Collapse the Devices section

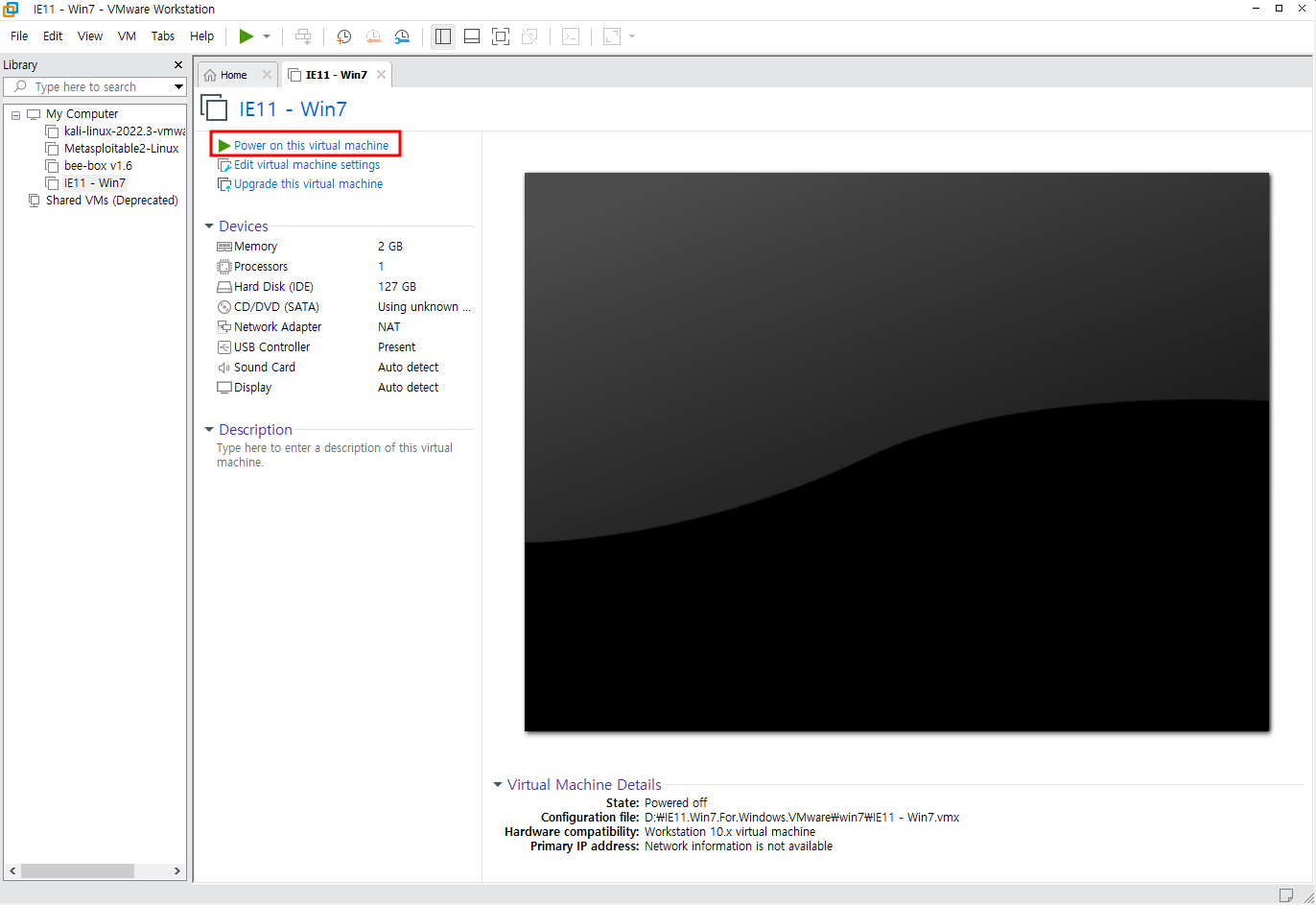click(x=209, y=226)
